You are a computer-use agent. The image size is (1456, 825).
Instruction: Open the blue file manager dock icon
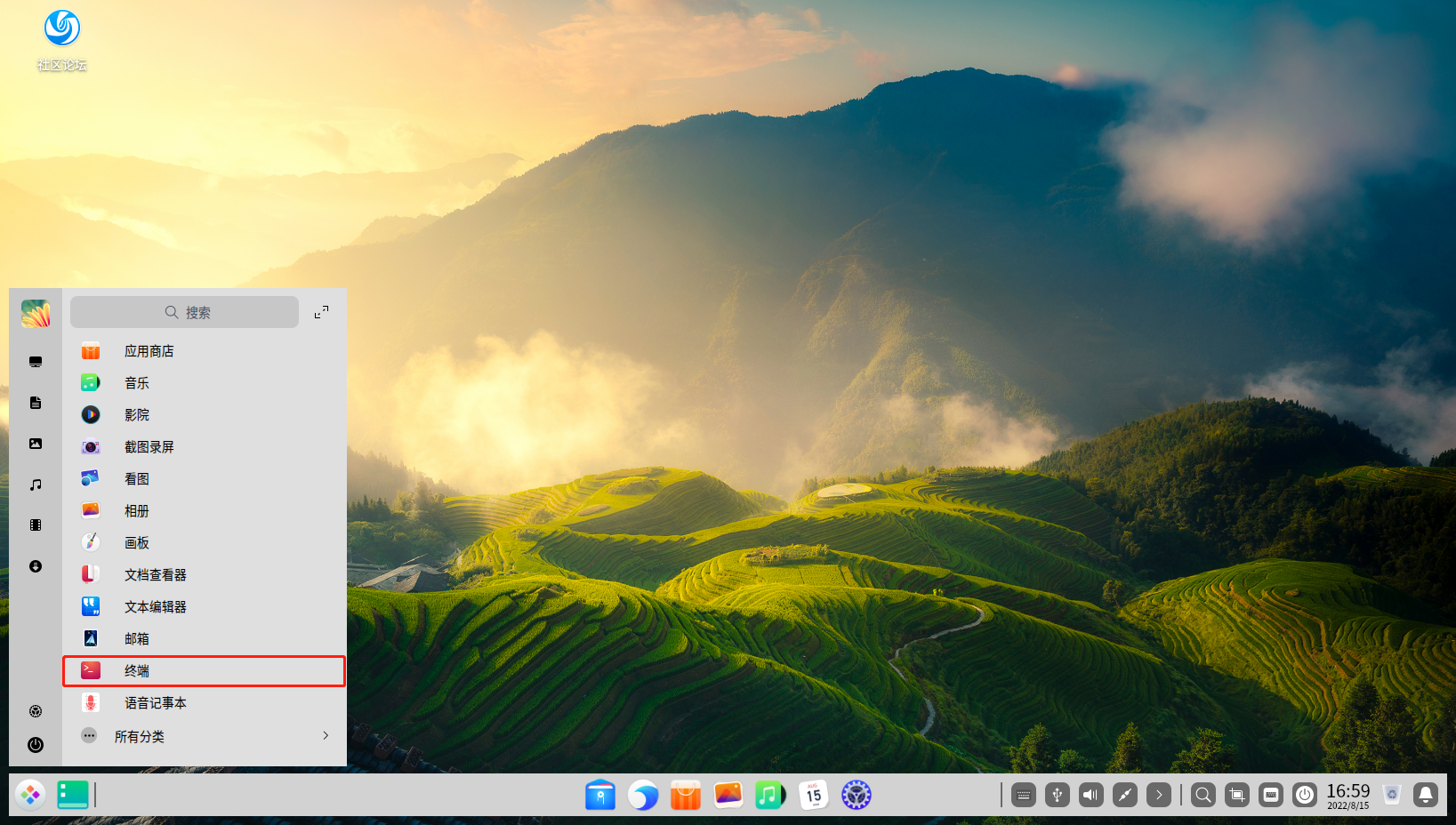(600, 795)
